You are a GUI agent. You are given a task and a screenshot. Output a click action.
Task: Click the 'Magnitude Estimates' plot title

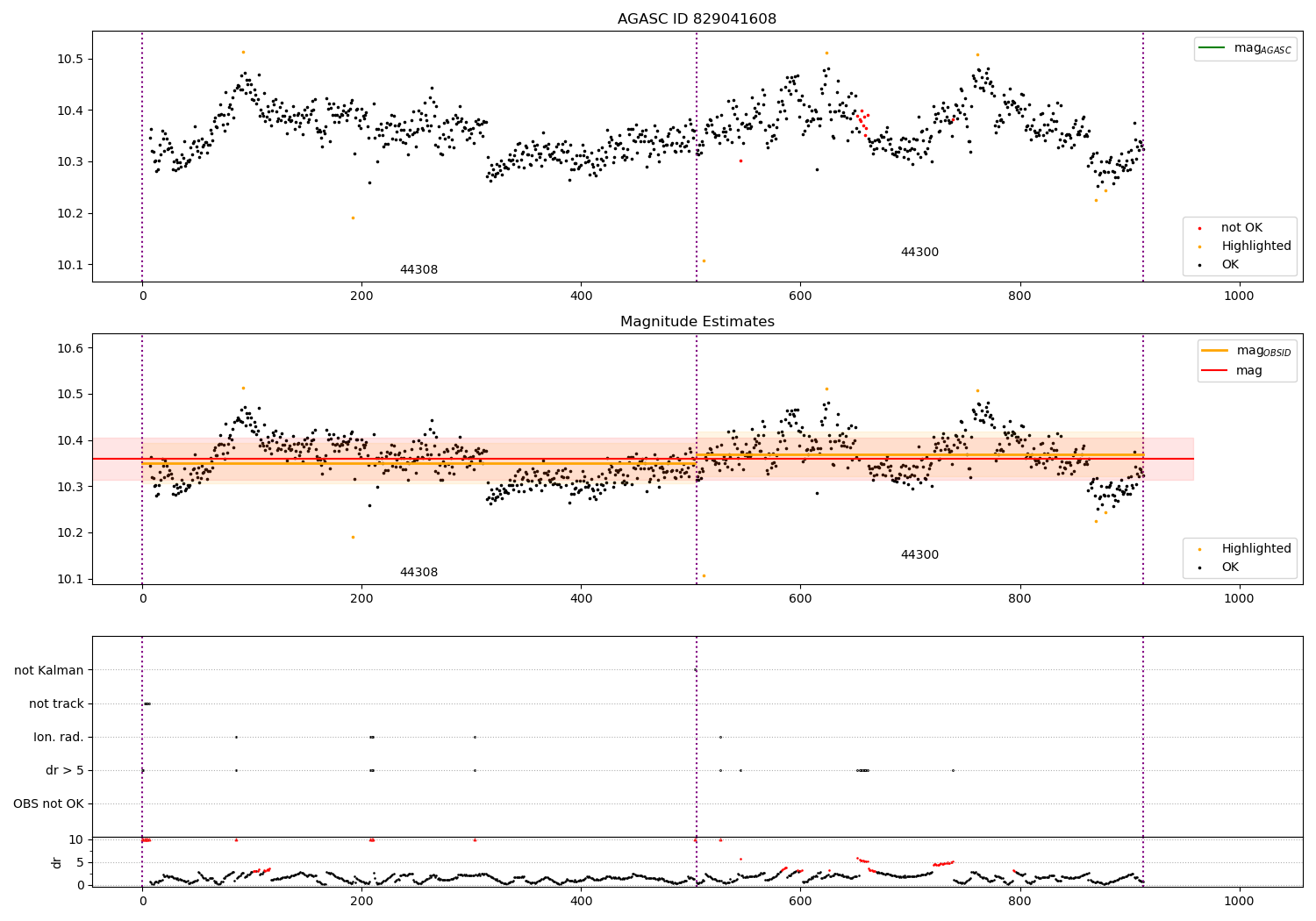coord(697,322)
